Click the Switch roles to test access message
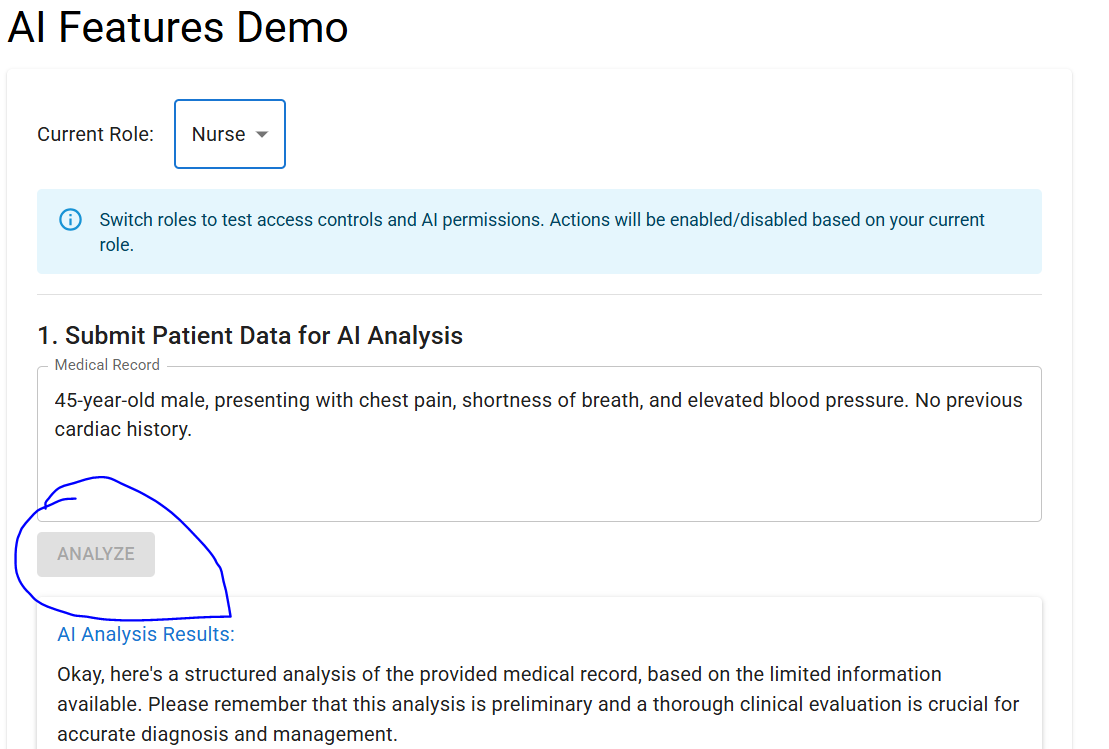1109x749 pixels. point(542,232)
